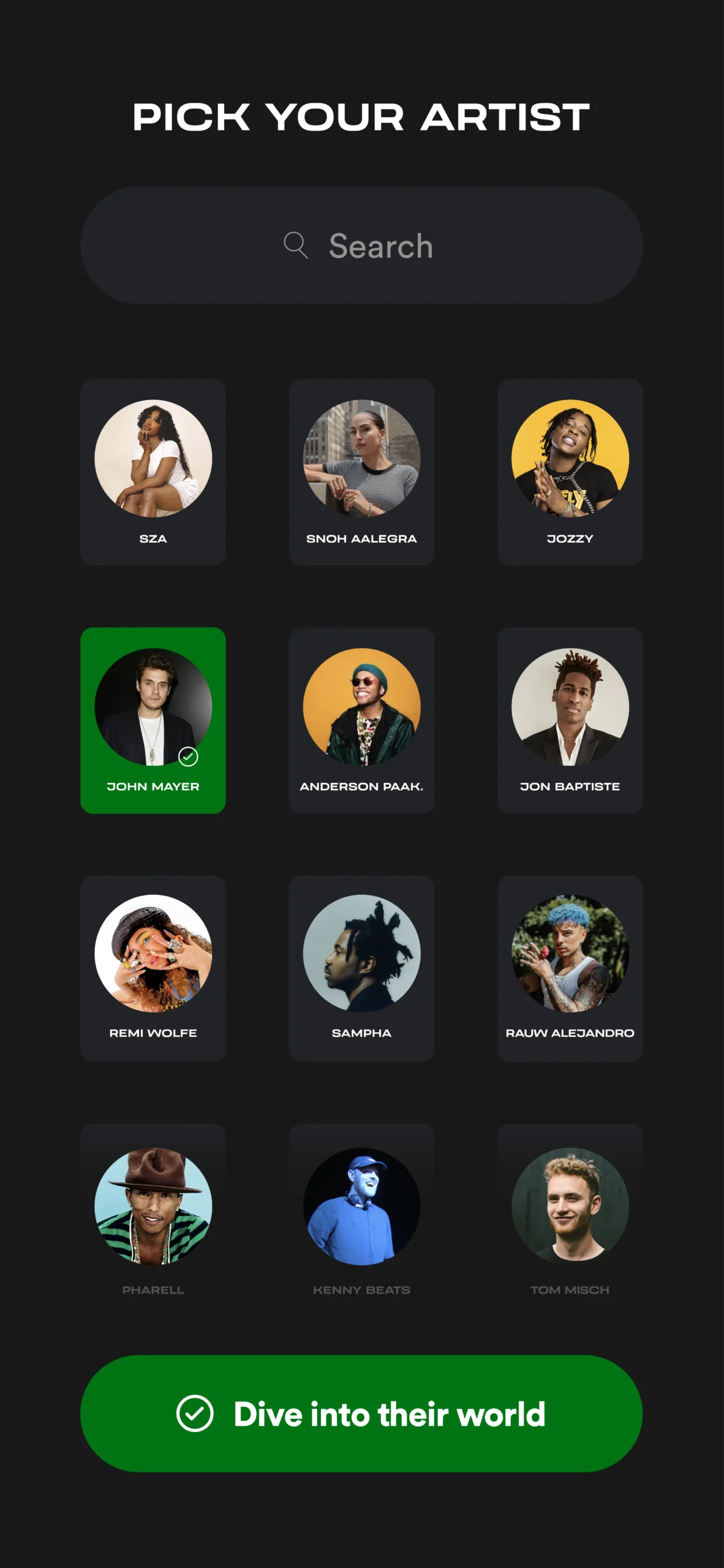This screenshot has height=1568, width=724.
Task: Select Pharell's avatar with brown hat
Action: click(x=153, y=1206)
